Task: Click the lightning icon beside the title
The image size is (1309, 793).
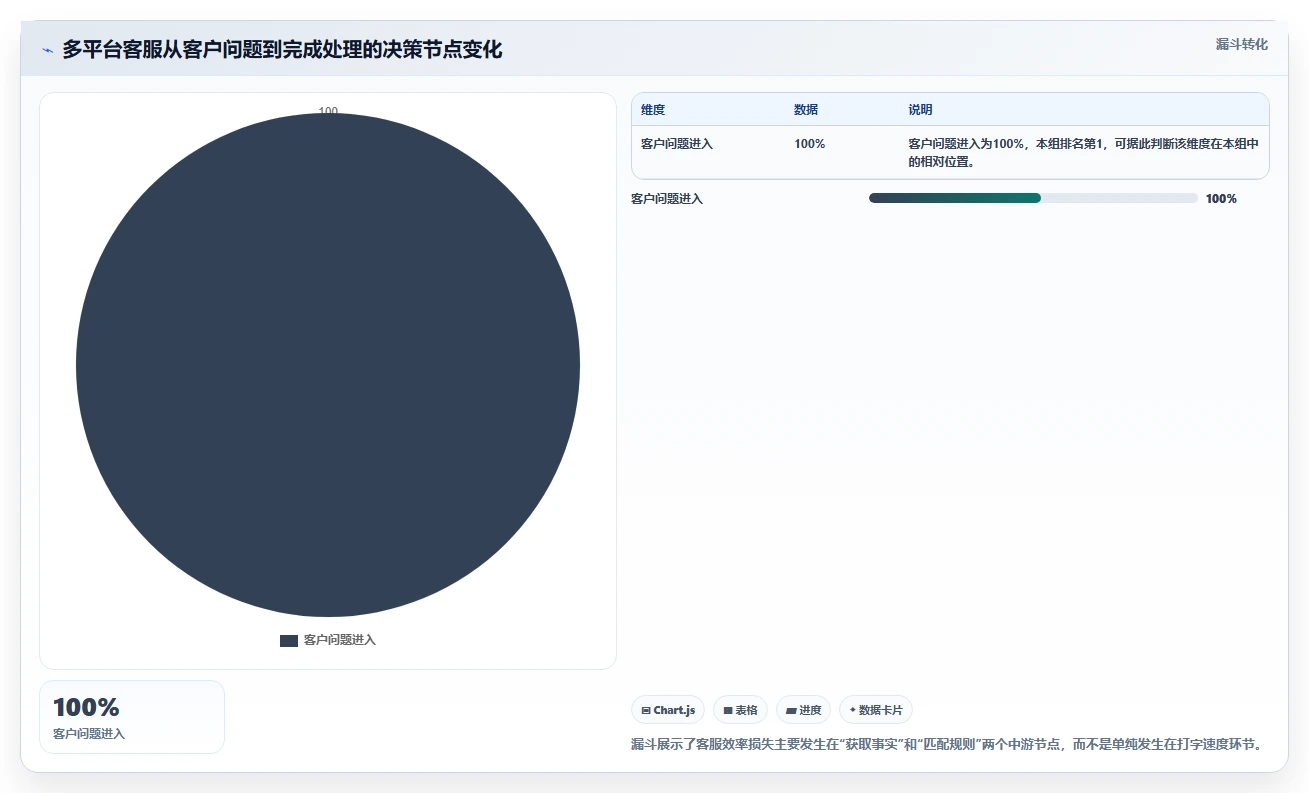Action: point(48,50)
